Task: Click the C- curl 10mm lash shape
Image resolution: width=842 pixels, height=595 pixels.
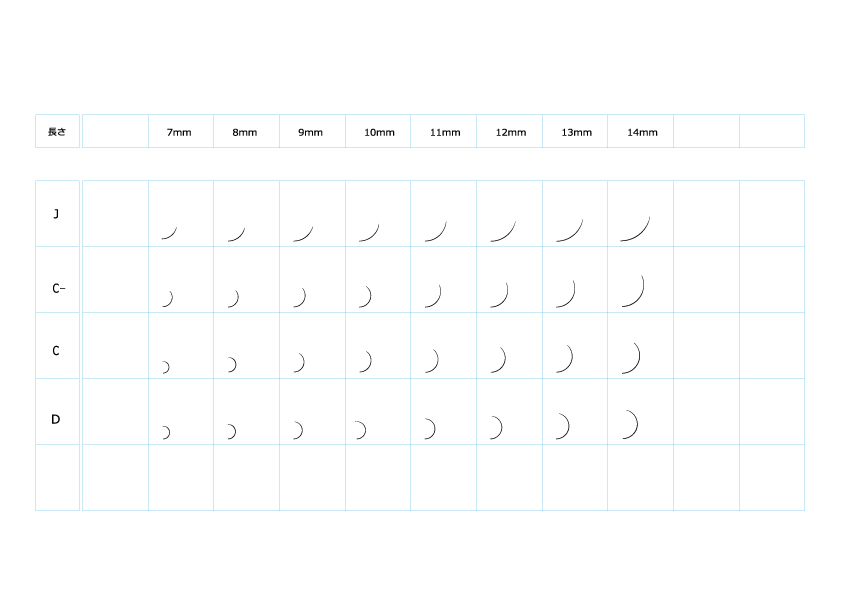Action: (365, 297)
